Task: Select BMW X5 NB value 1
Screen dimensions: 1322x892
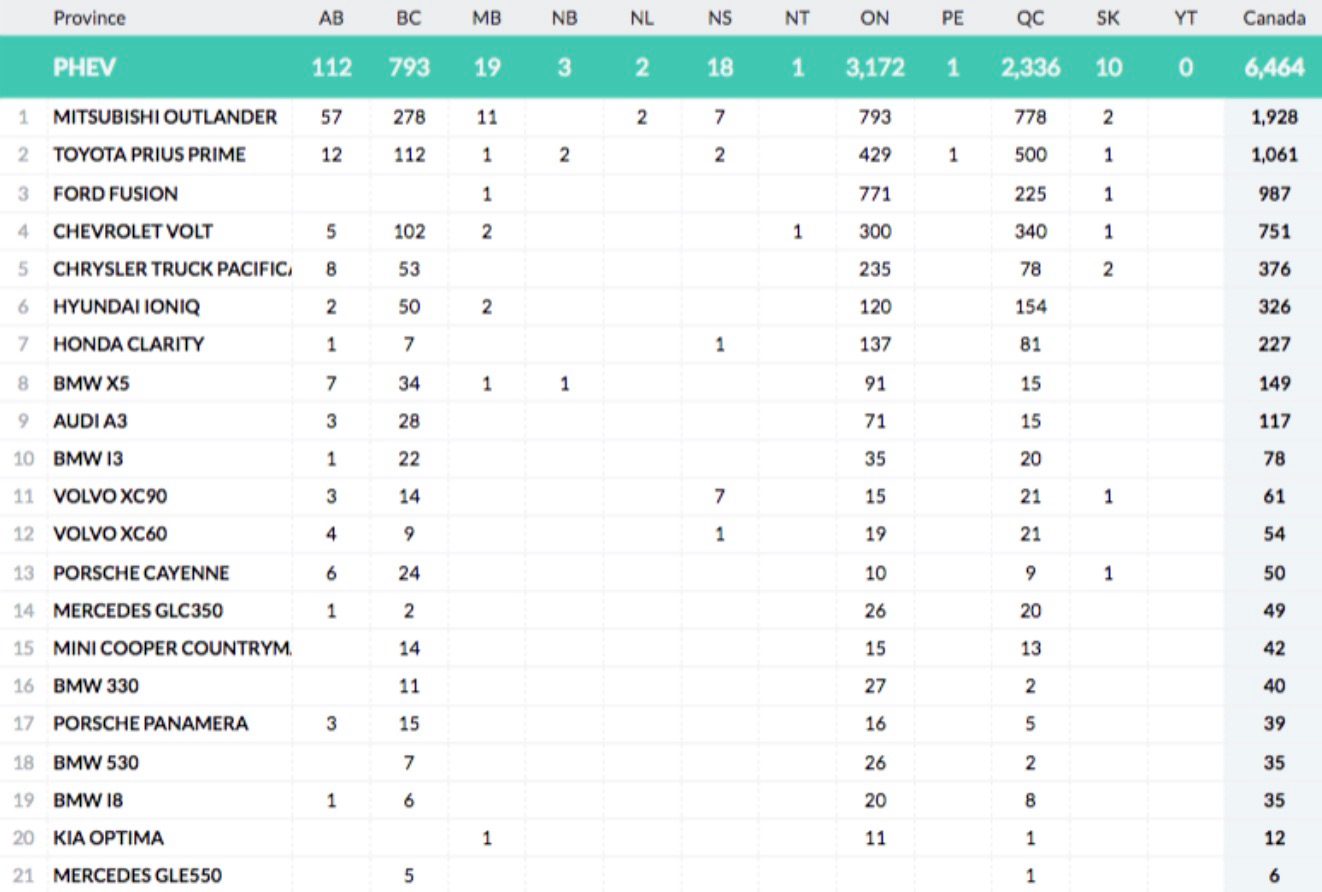Action: pos(564,383)
